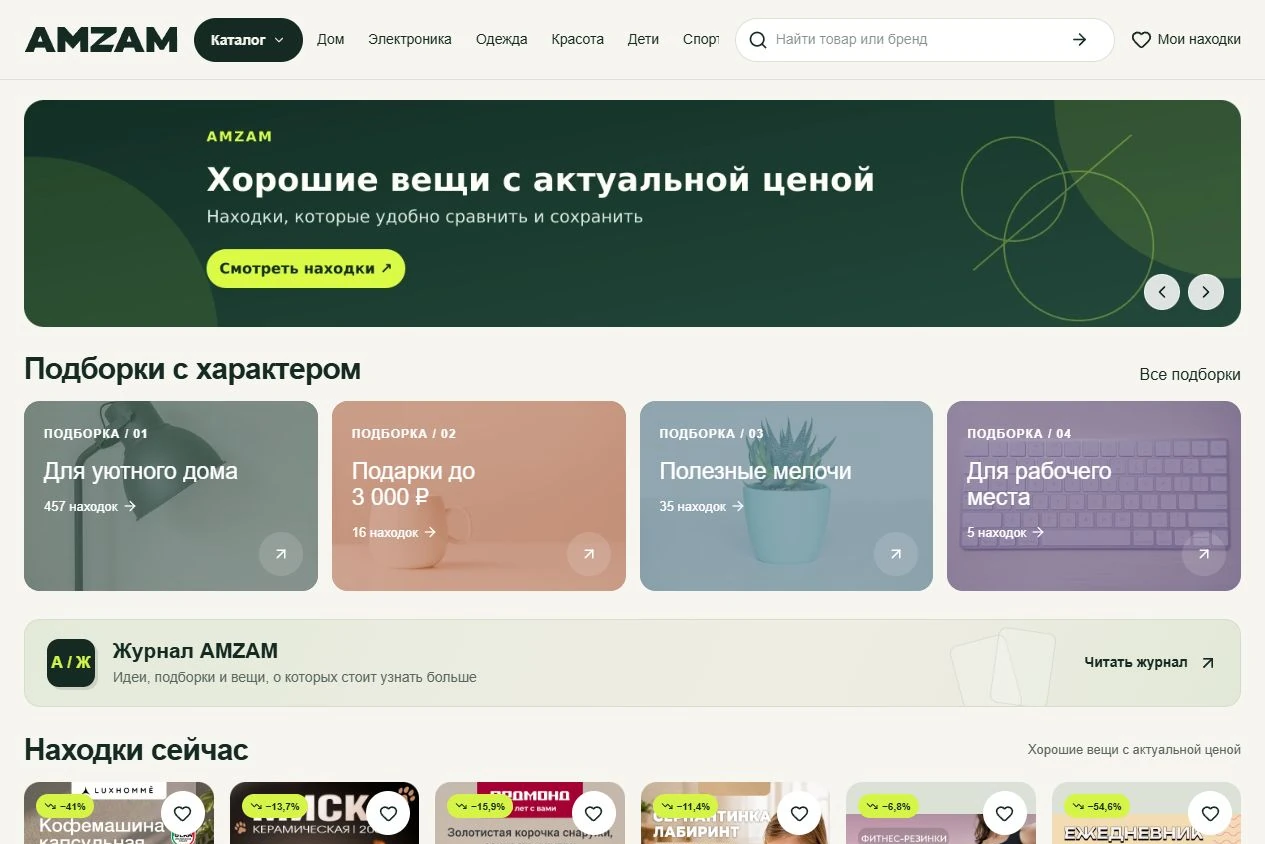Click the 5 находок link
1265x844 pixels.
[x=1005, y=533]
